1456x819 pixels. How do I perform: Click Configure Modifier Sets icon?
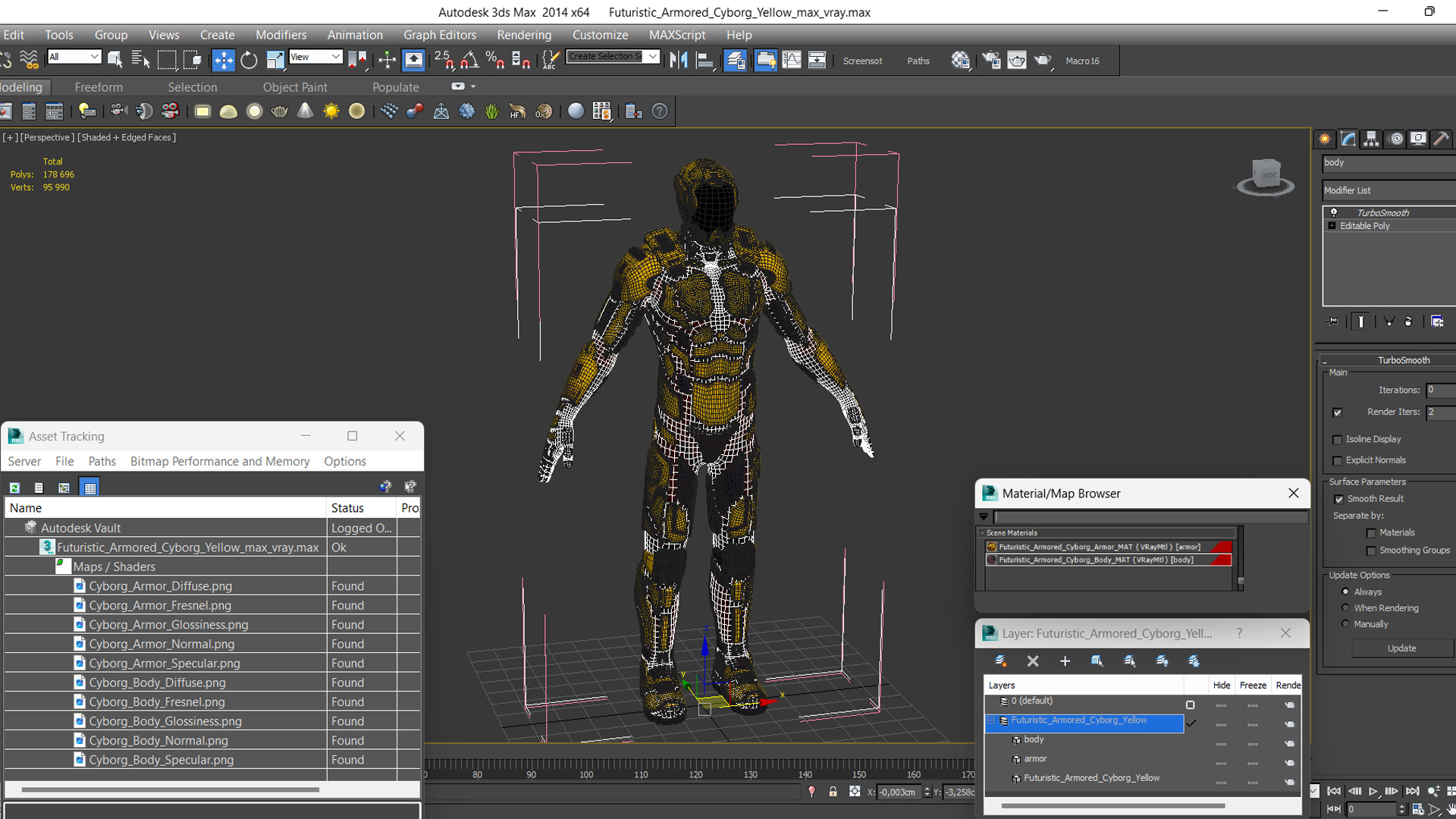point(1437,322)
